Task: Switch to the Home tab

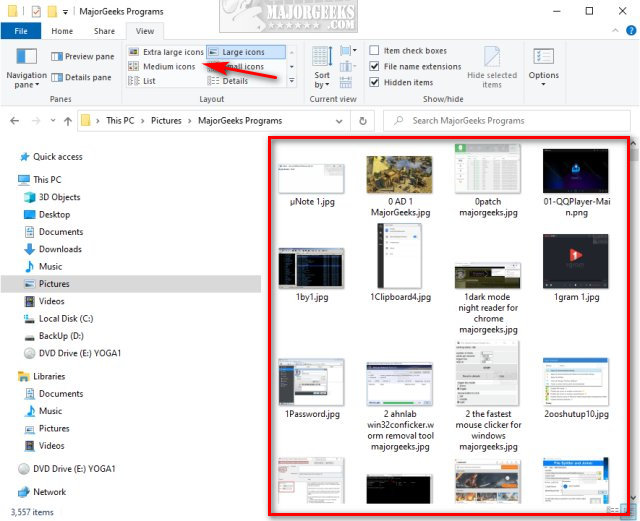Action: pos(62,31)
